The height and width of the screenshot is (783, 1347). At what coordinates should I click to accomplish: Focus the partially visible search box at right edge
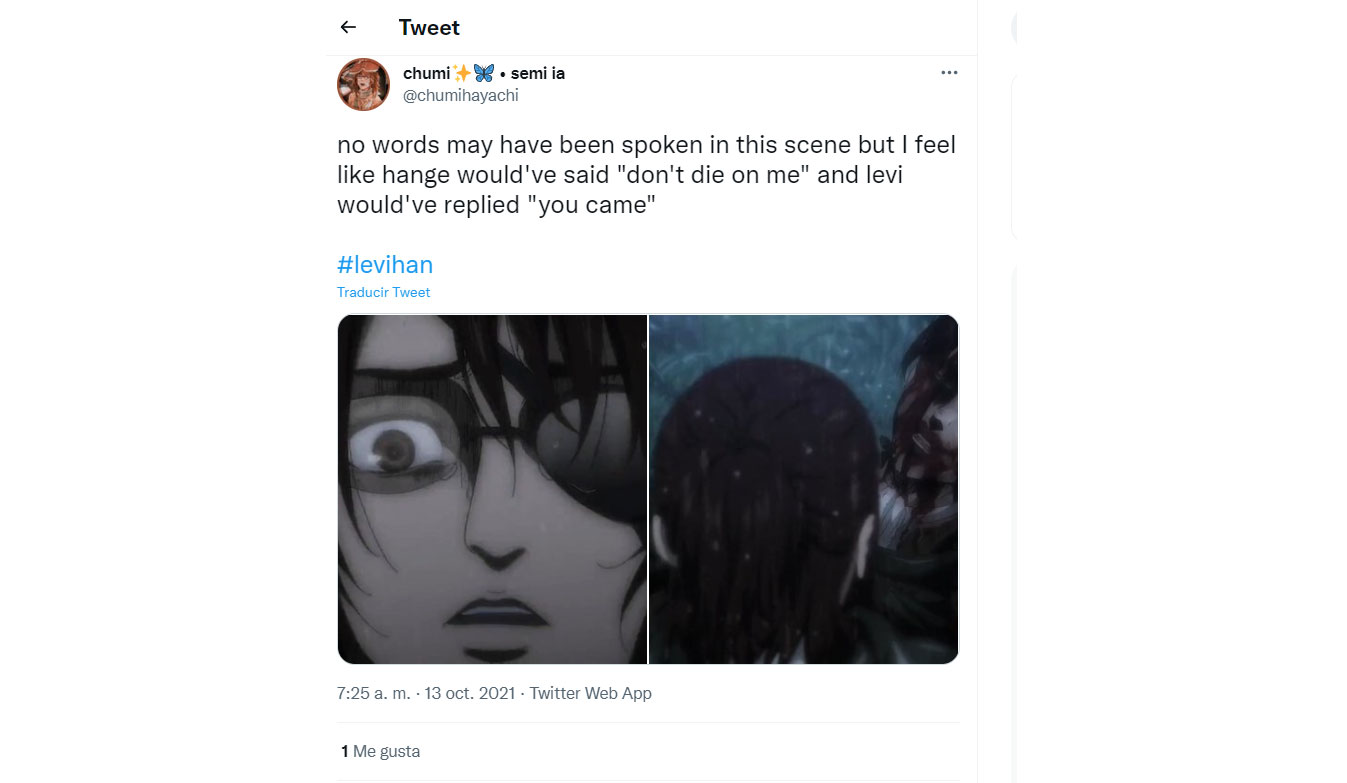(x=1014, y=27)
